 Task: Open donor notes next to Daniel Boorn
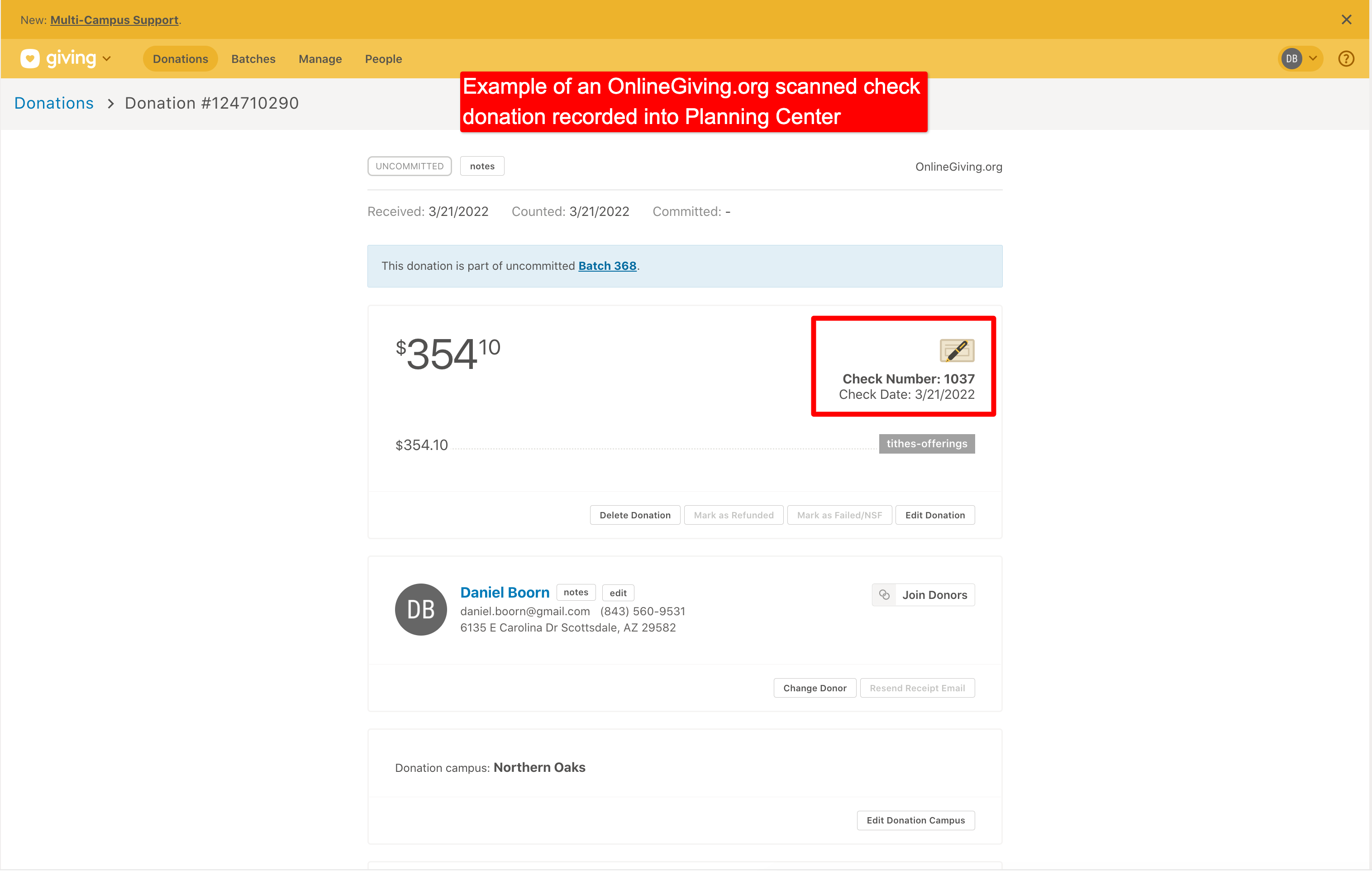click(576, 592)
